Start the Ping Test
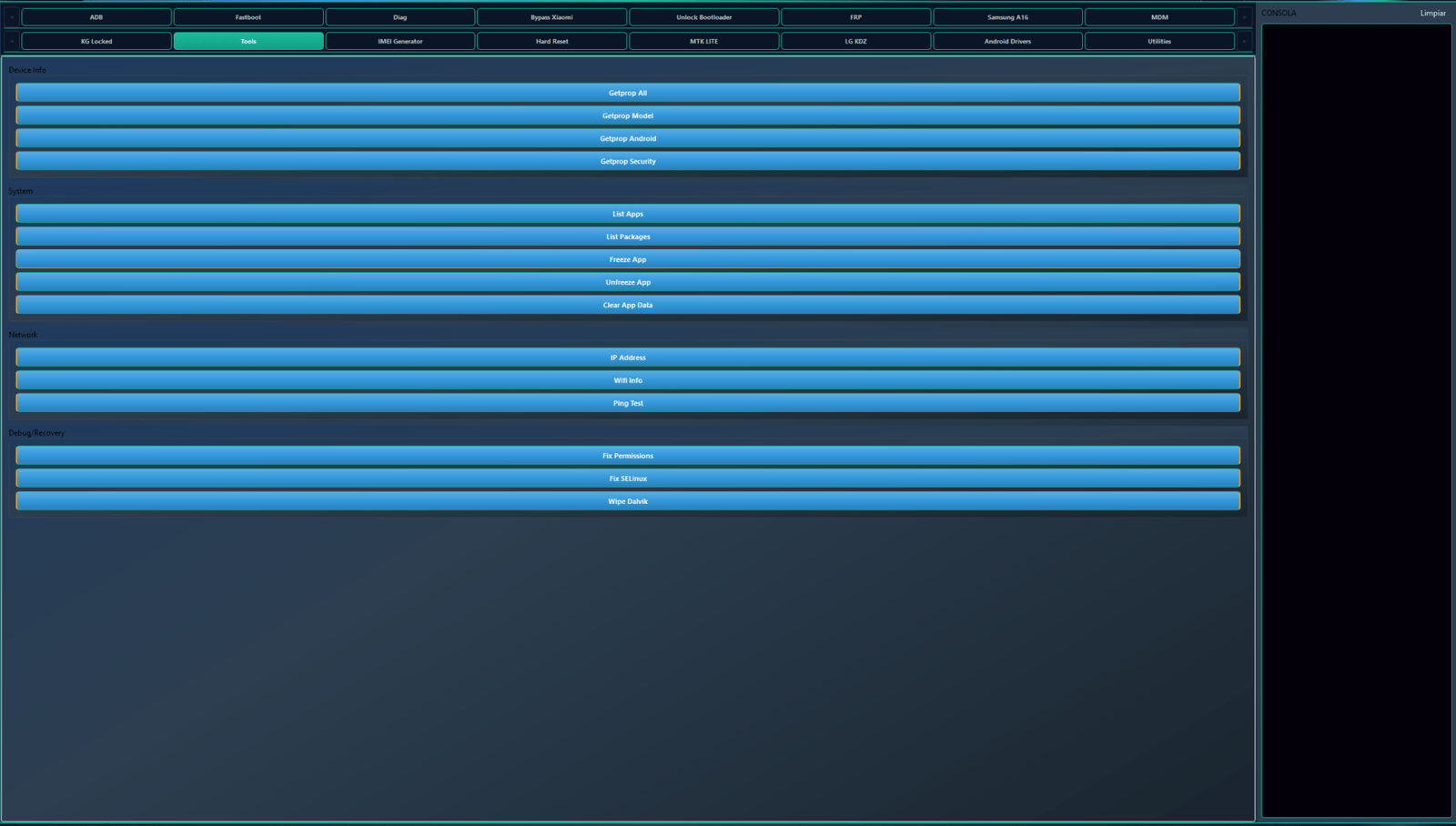 click(627, 403)
